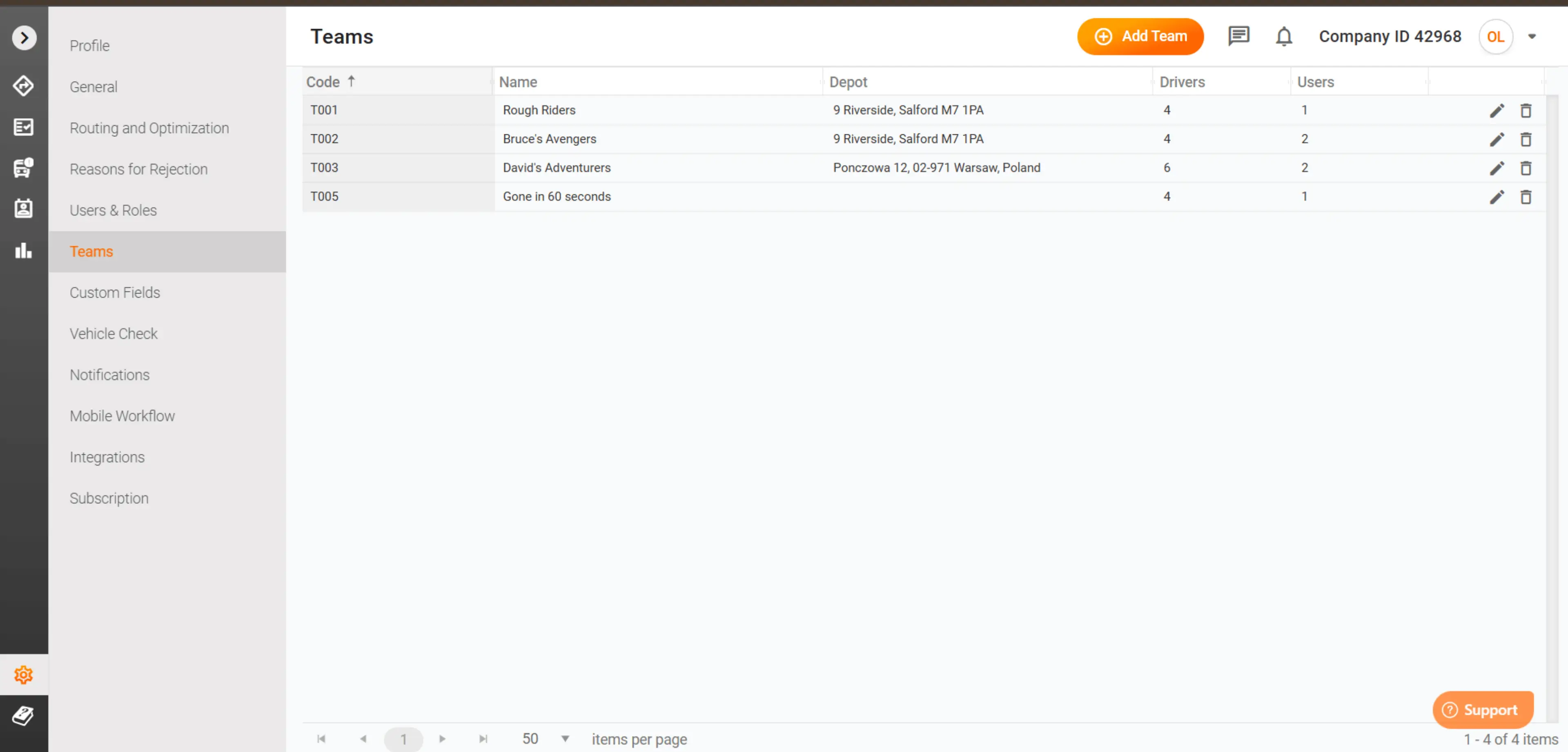Image resolution: width=1568 pixels, height=752 pixels.
Task: Open the Subscription settings section
Action: click(109, 498)
